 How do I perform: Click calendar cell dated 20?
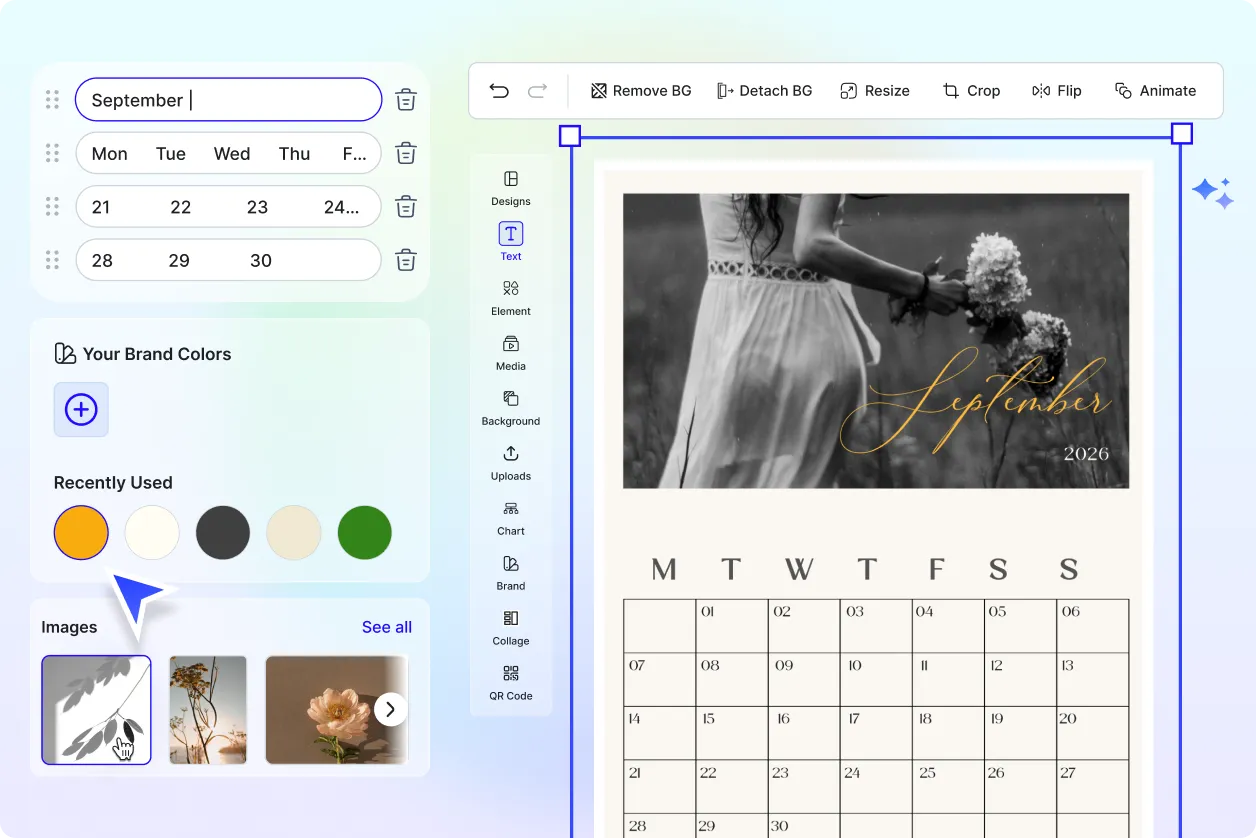pyautogui.click(x=1092, y=733)
